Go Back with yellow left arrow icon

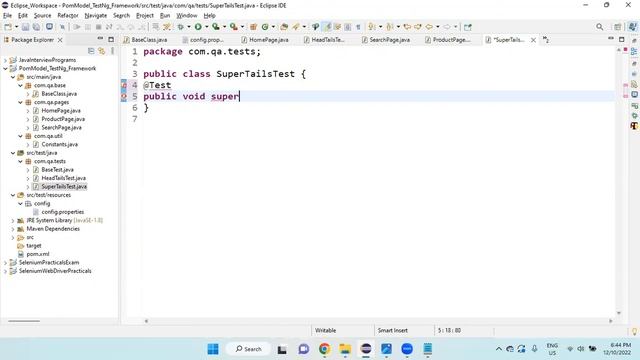429,27
